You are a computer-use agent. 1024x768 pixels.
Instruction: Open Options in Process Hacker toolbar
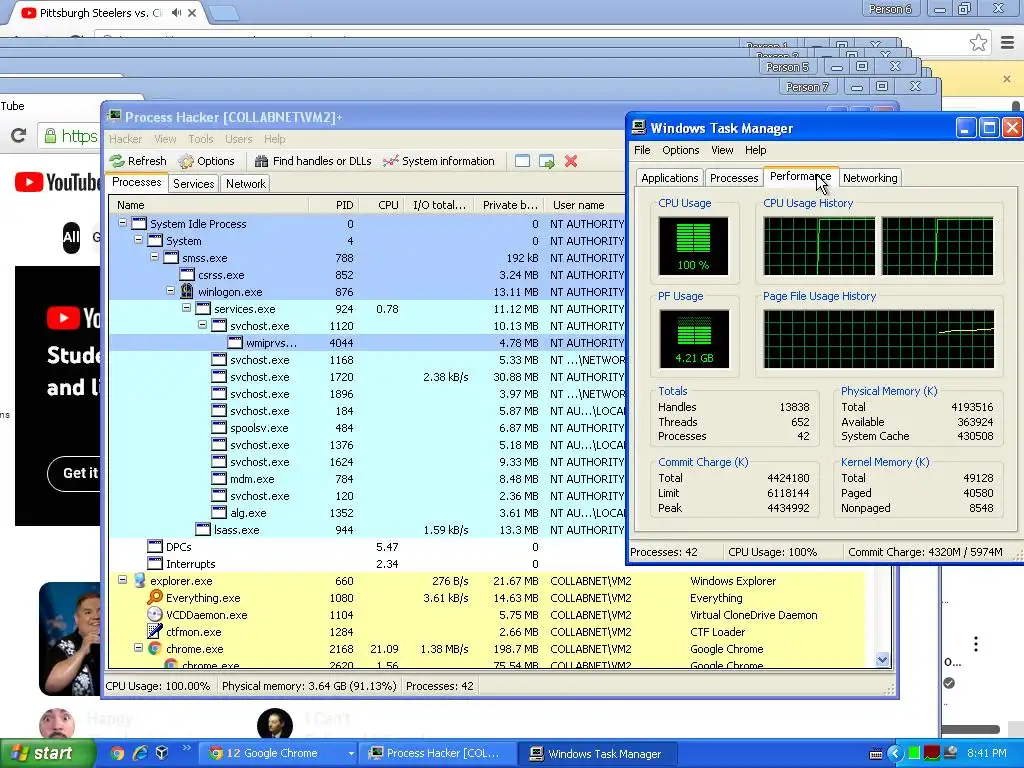click(206, 161)
